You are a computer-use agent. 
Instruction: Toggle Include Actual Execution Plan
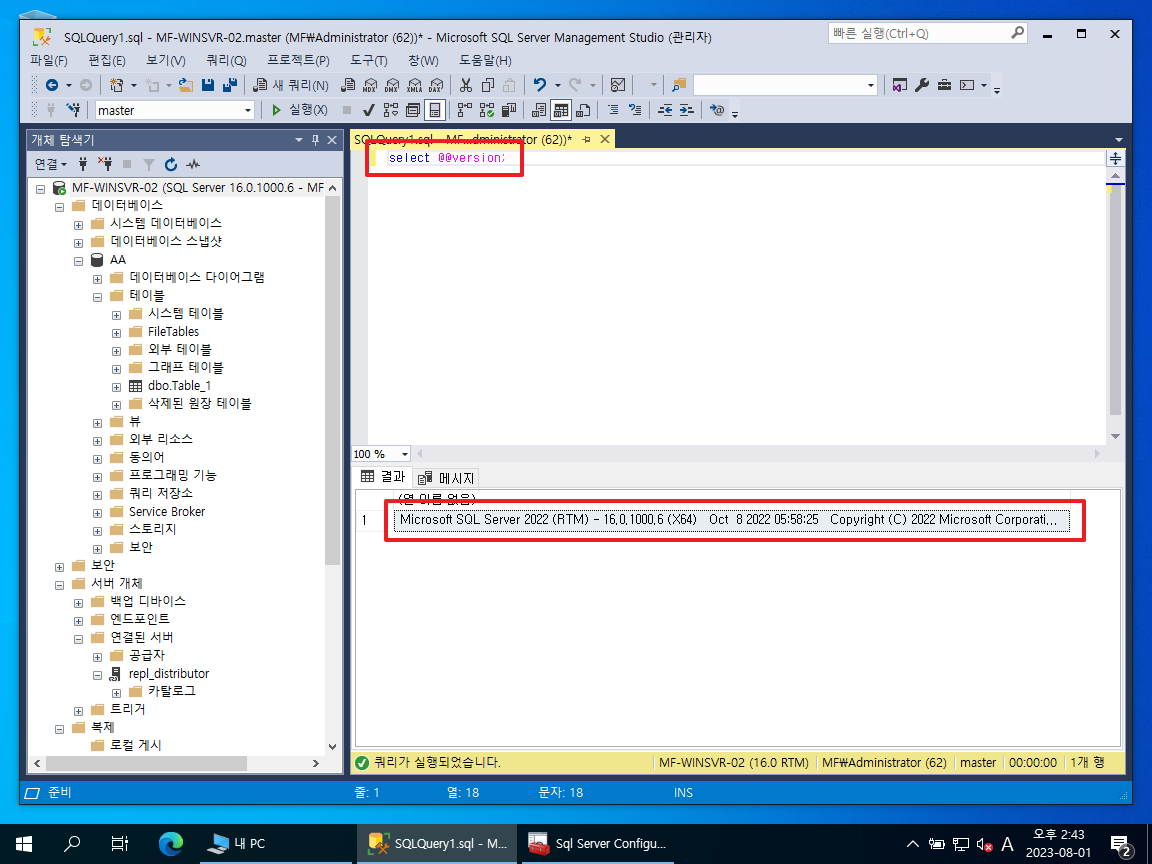(x=464, y=110)
